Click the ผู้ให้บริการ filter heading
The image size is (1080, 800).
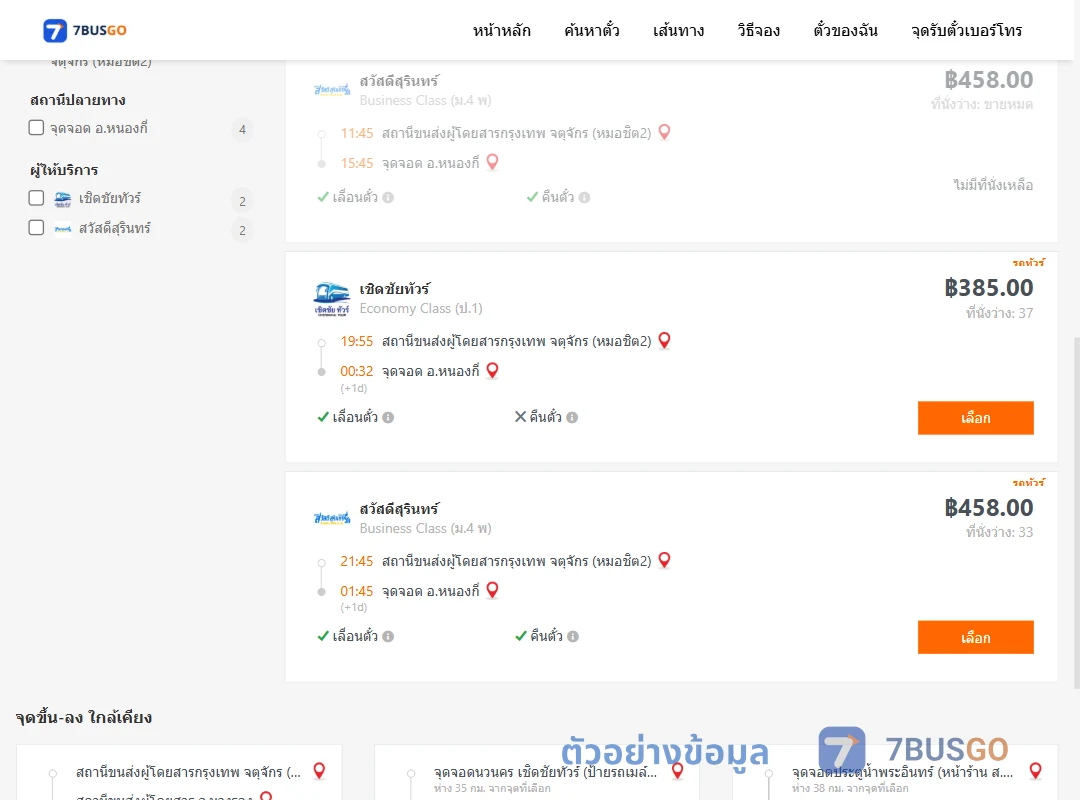coord(64,170)
